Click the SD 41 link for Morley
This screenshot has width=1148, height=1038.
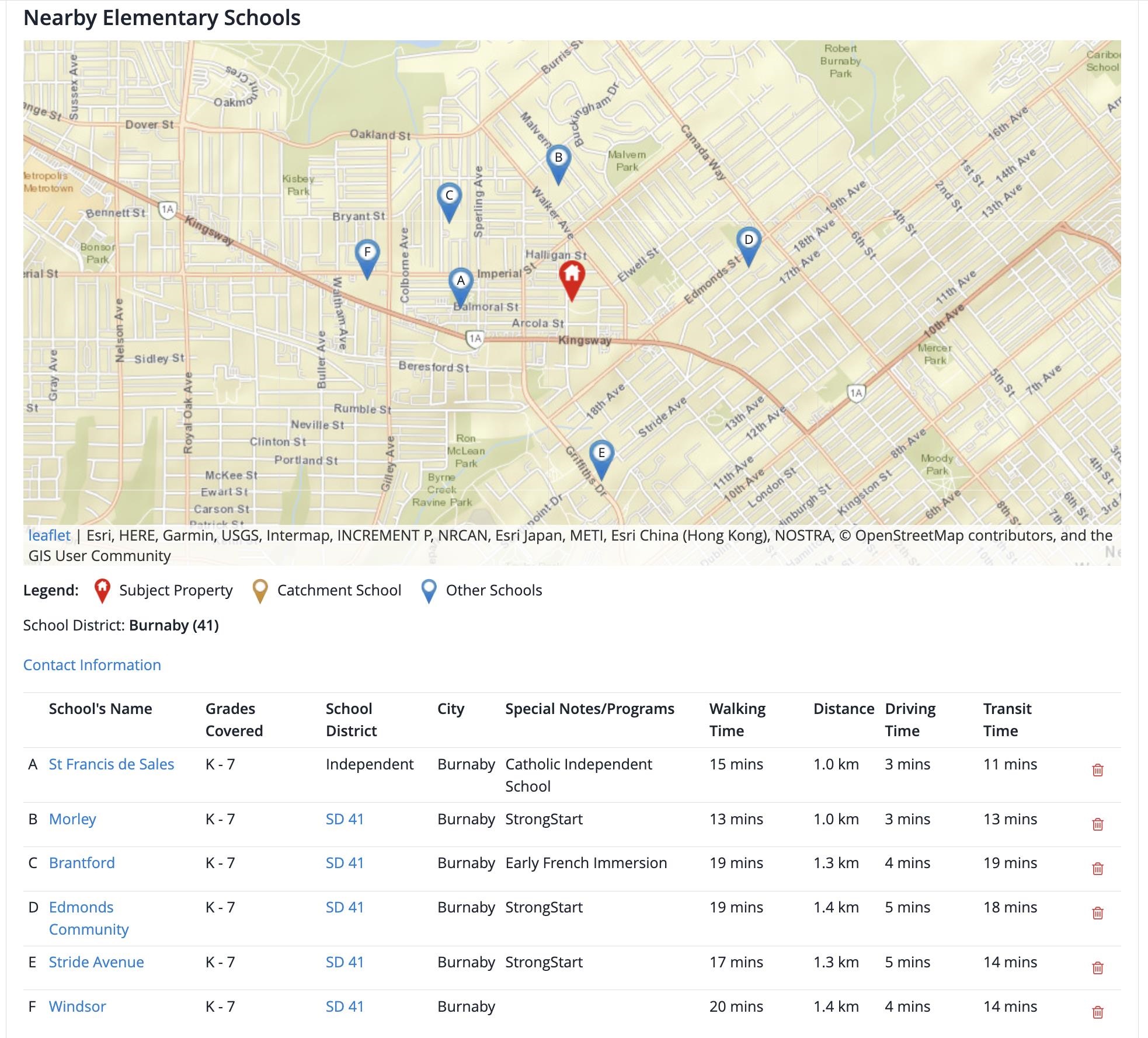point(344,818)
